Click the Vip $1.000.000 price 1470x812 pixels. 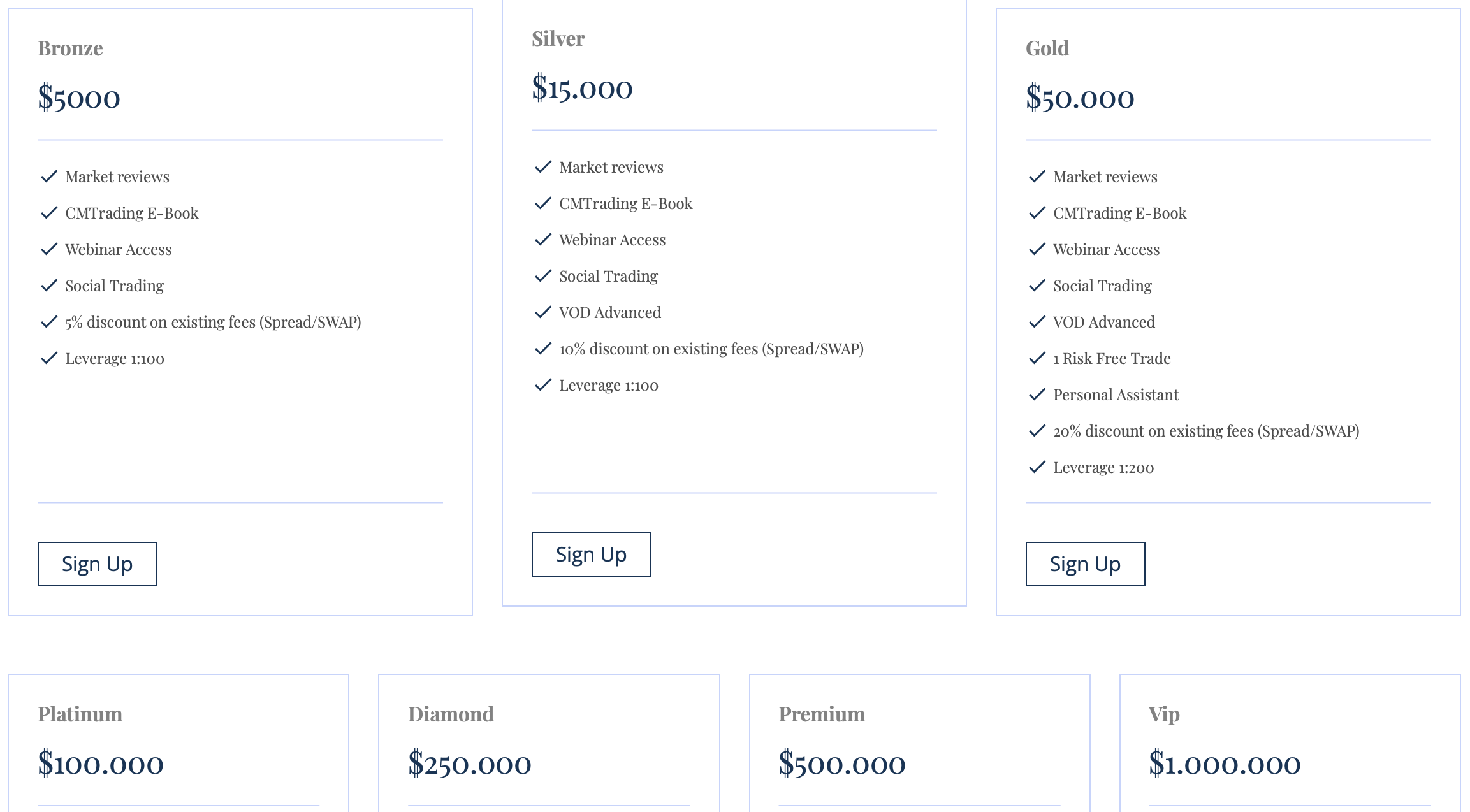click(1225, 764)
